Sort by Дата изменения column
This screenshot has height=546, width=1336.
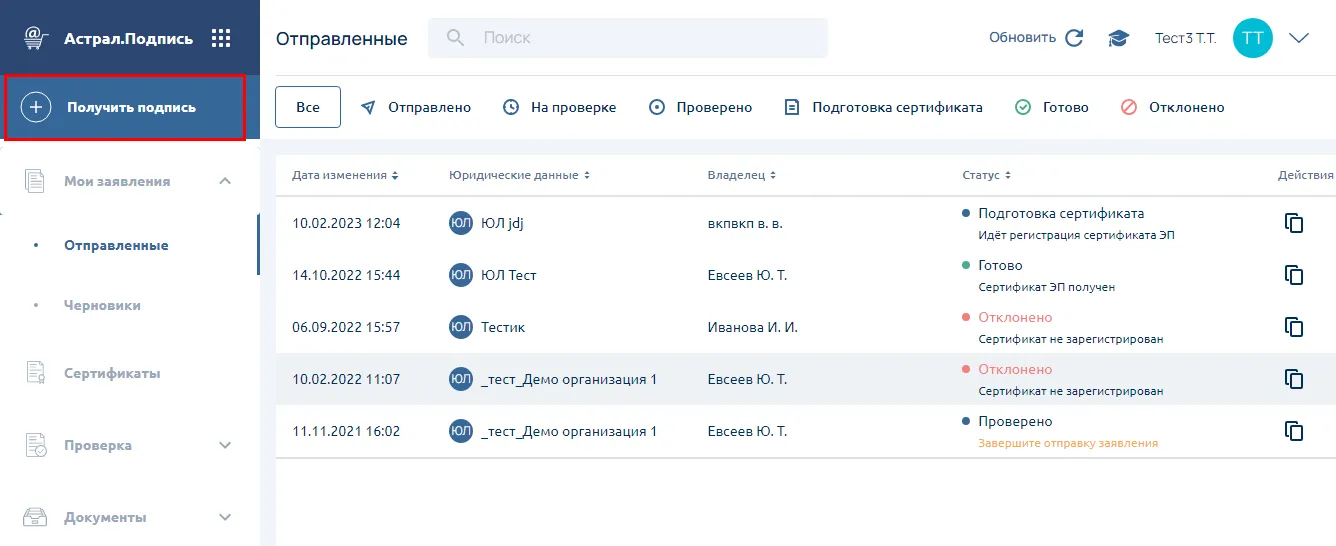click(345, 175)
